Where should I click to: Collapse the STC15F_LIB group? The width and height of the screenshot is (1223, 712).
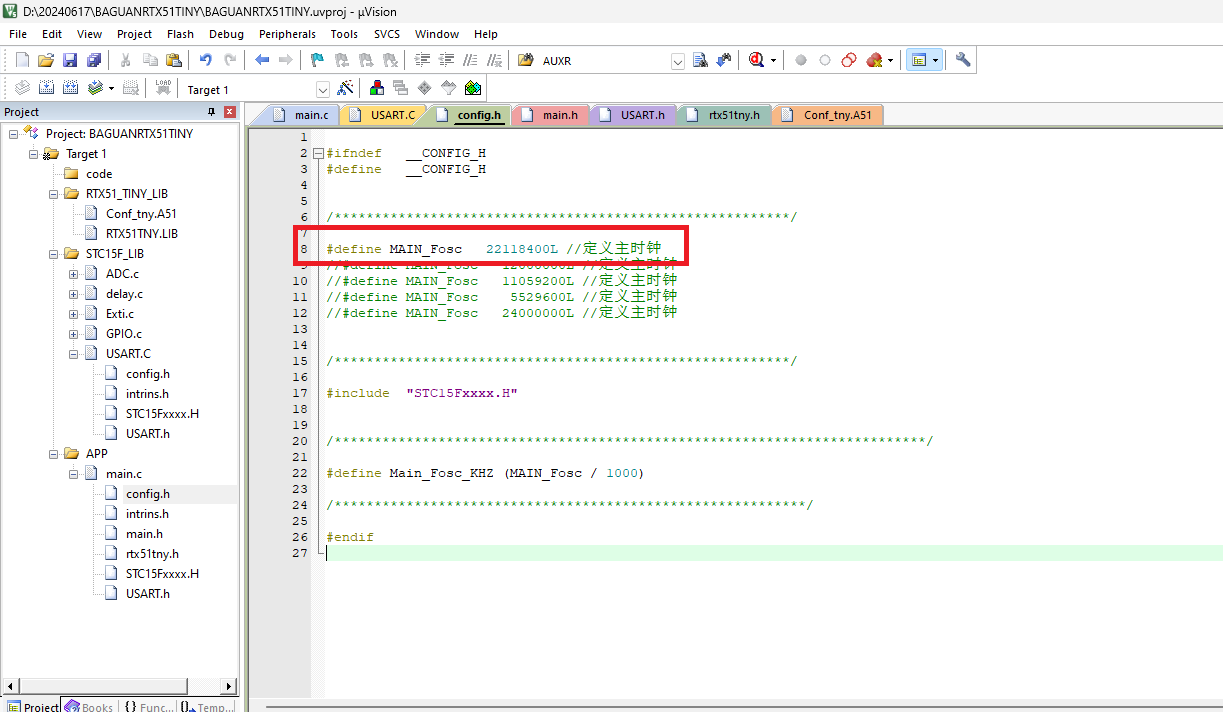53,253
